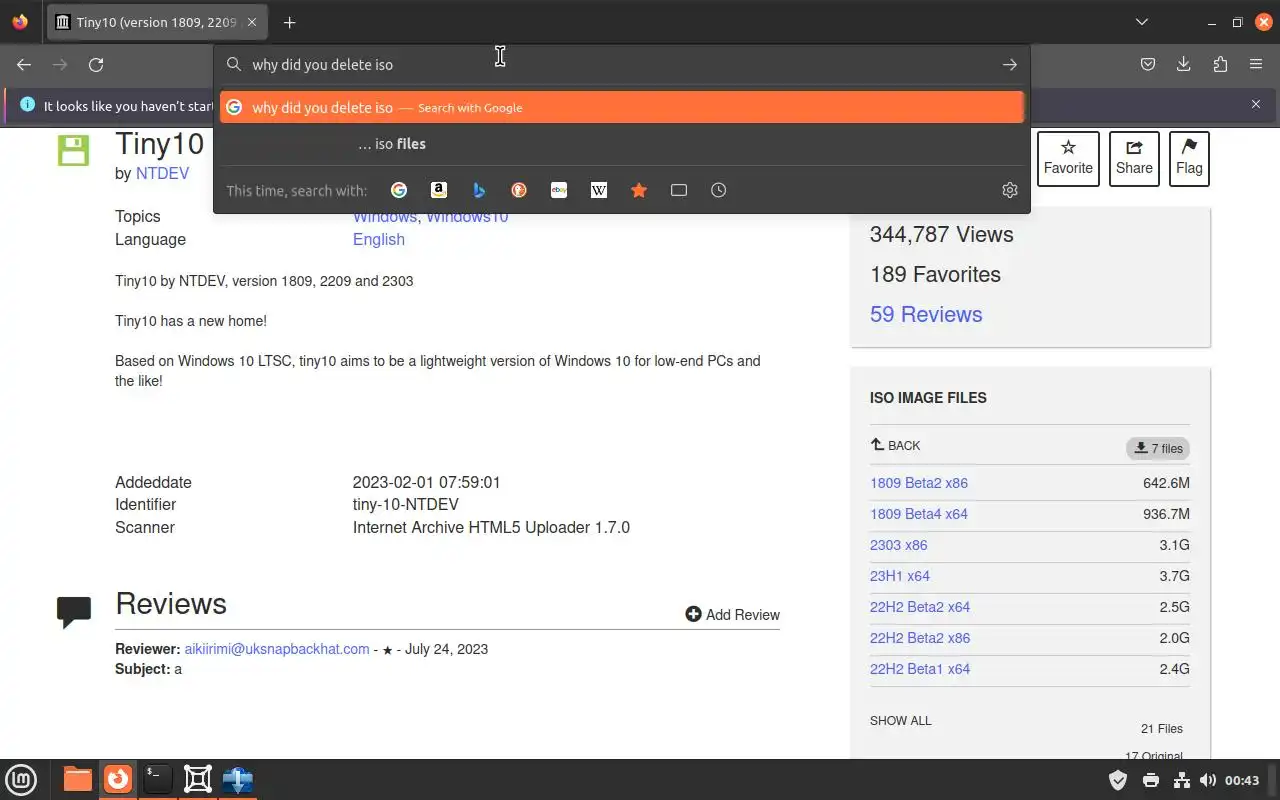
Task: Open the NTDEV author link
Action: point(162,173)
